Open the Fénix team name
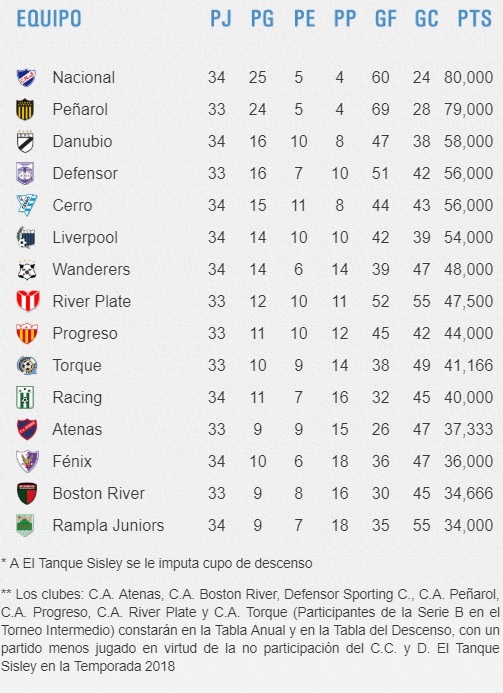 (x=72, y=461)
